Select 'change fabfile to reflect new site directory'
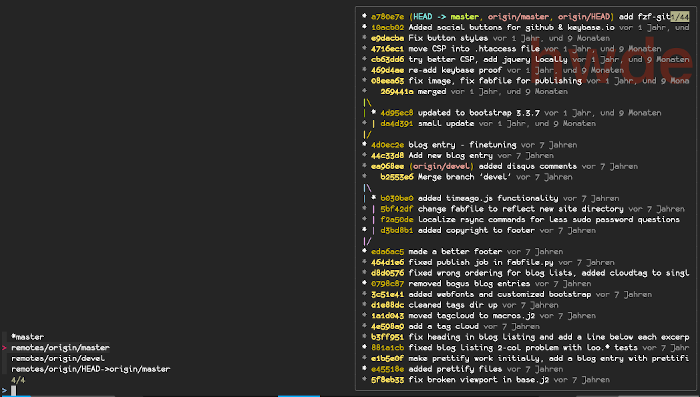This screenshot has width=700, height=397. tap(521, 209)
